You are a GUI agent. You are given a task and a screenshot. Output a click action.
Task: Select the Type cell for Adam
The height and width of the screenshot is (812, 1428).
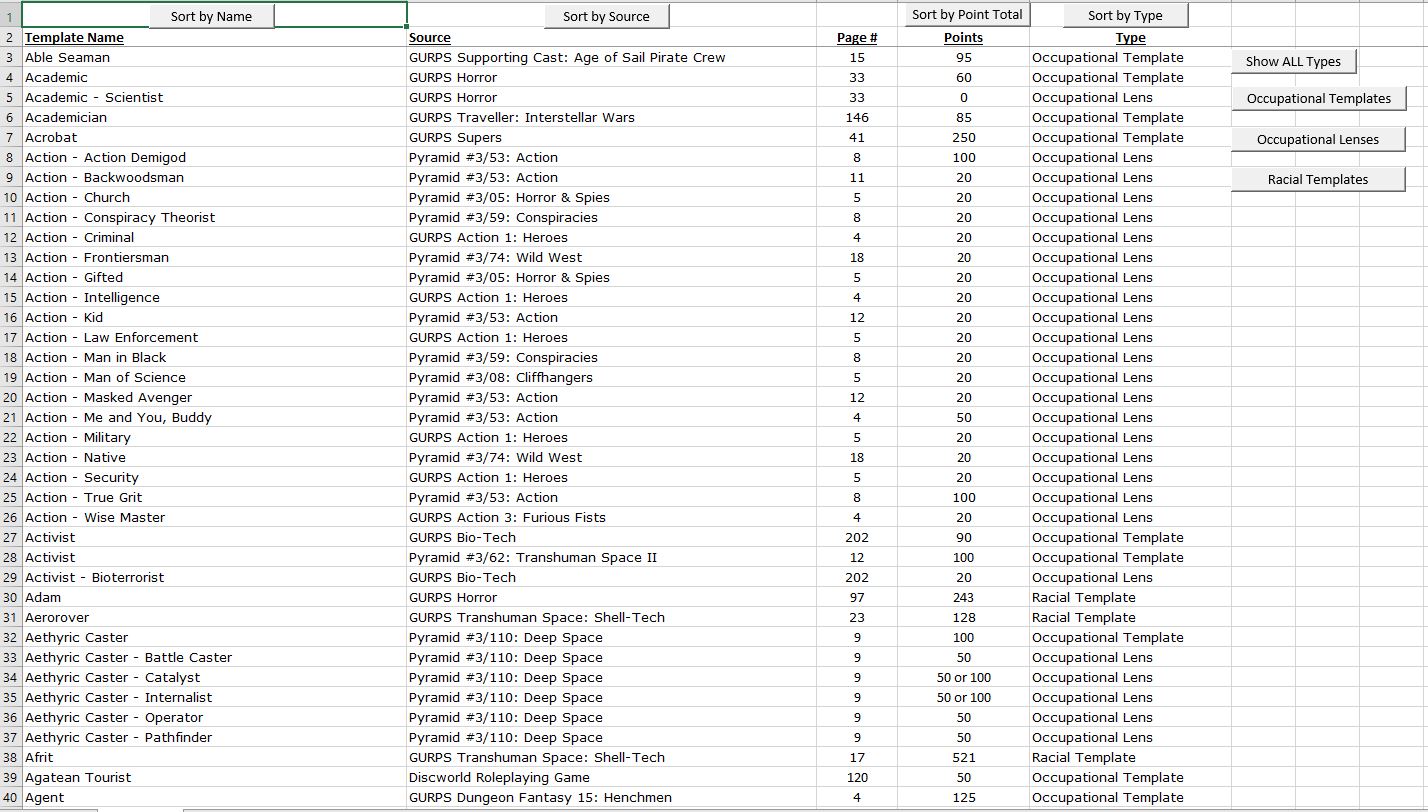click(1130, 597)
